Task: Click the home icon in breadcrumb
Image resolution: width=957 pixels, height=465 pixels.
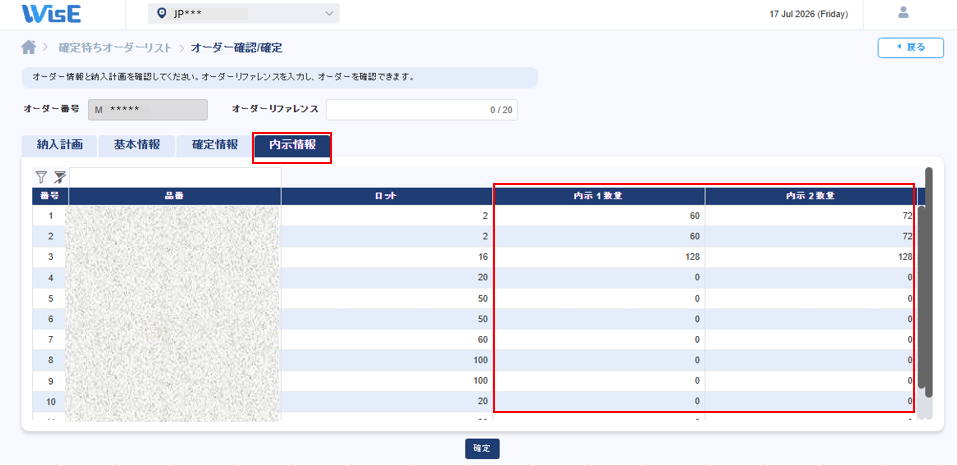Action: (28, 47)
